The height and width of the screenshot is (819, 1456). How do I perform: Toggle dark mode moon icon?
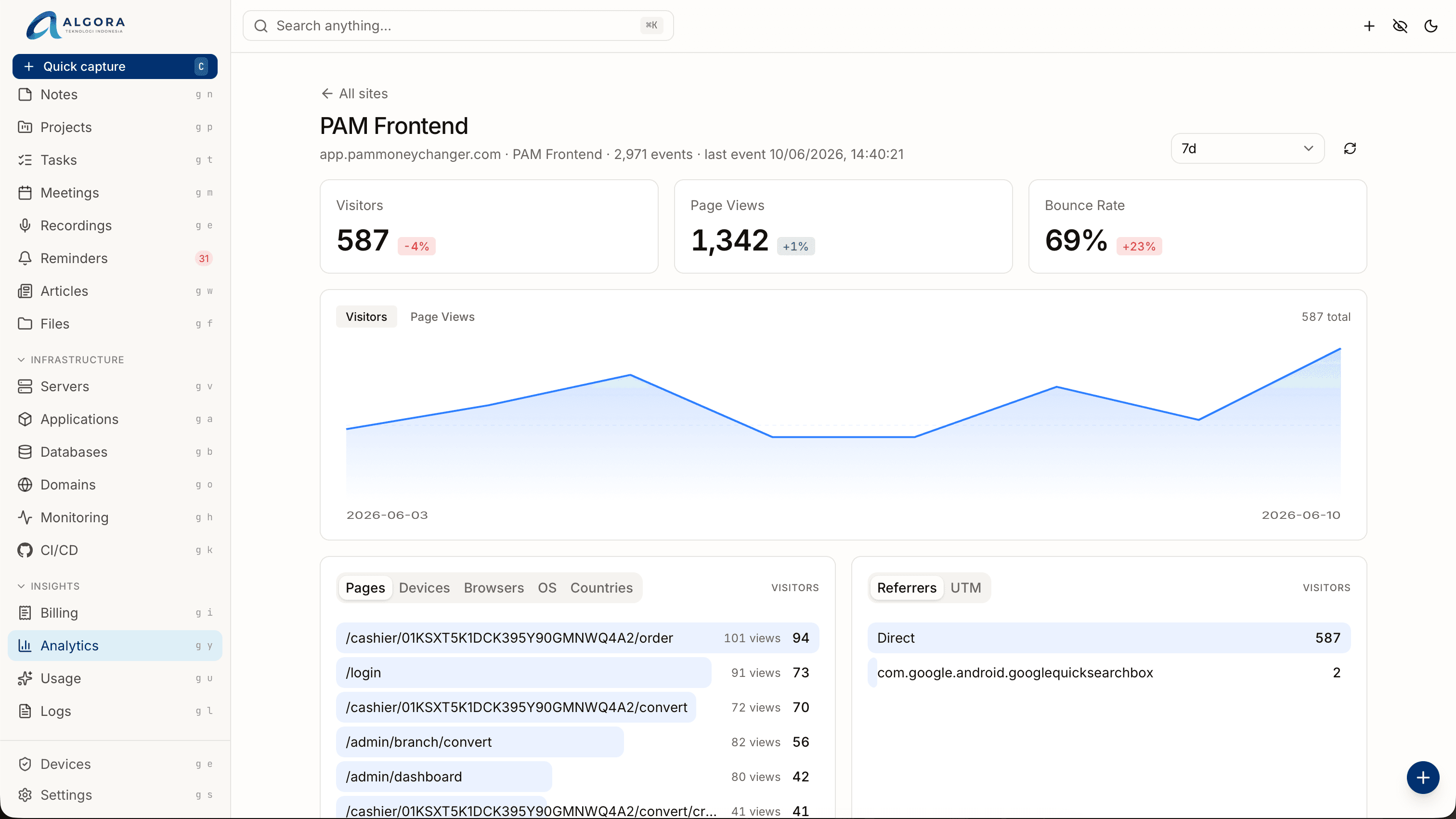[1430, 26]
